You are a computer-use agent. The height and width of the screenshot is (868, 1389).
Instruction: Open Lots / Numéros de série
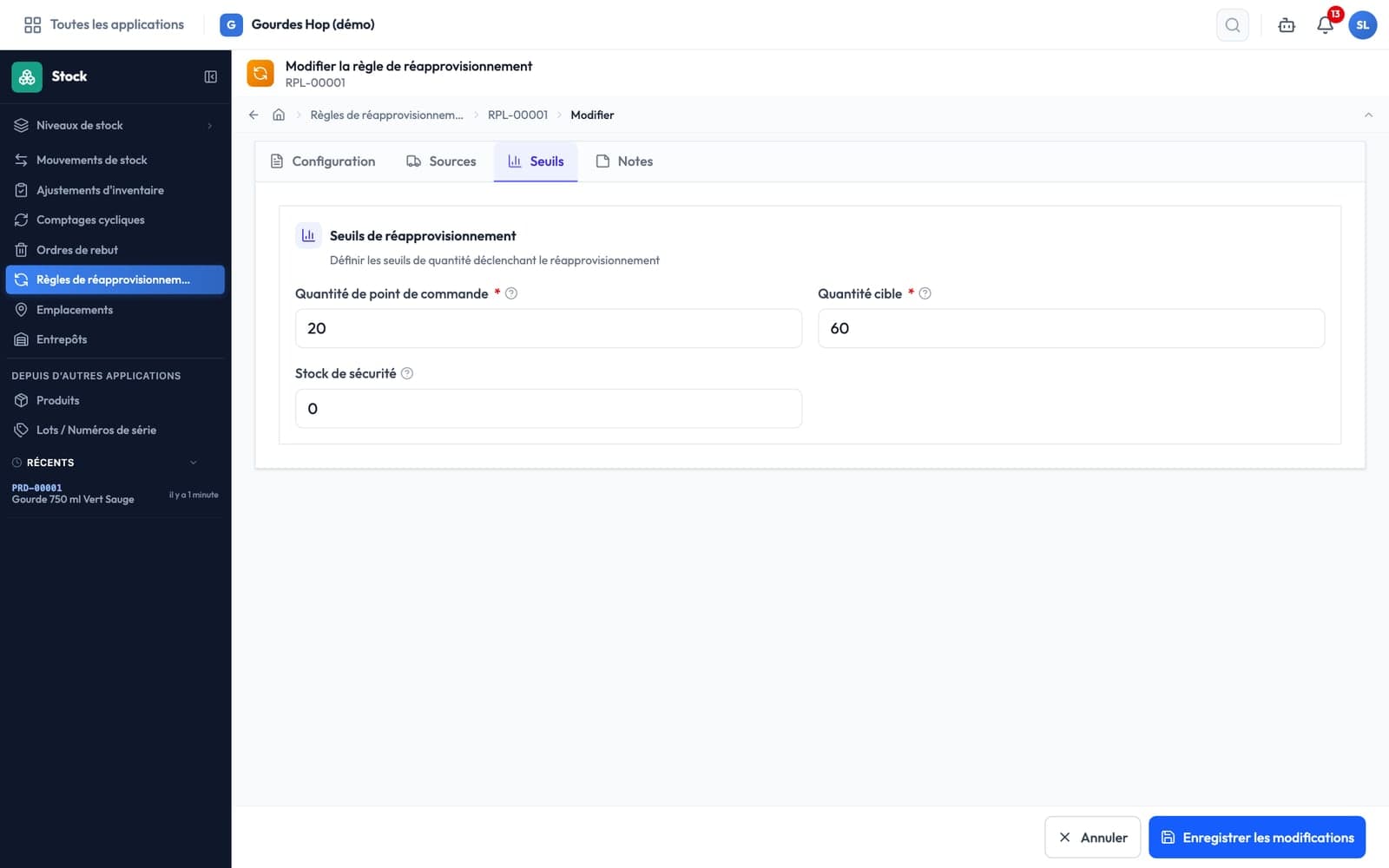tap(115, 430)
